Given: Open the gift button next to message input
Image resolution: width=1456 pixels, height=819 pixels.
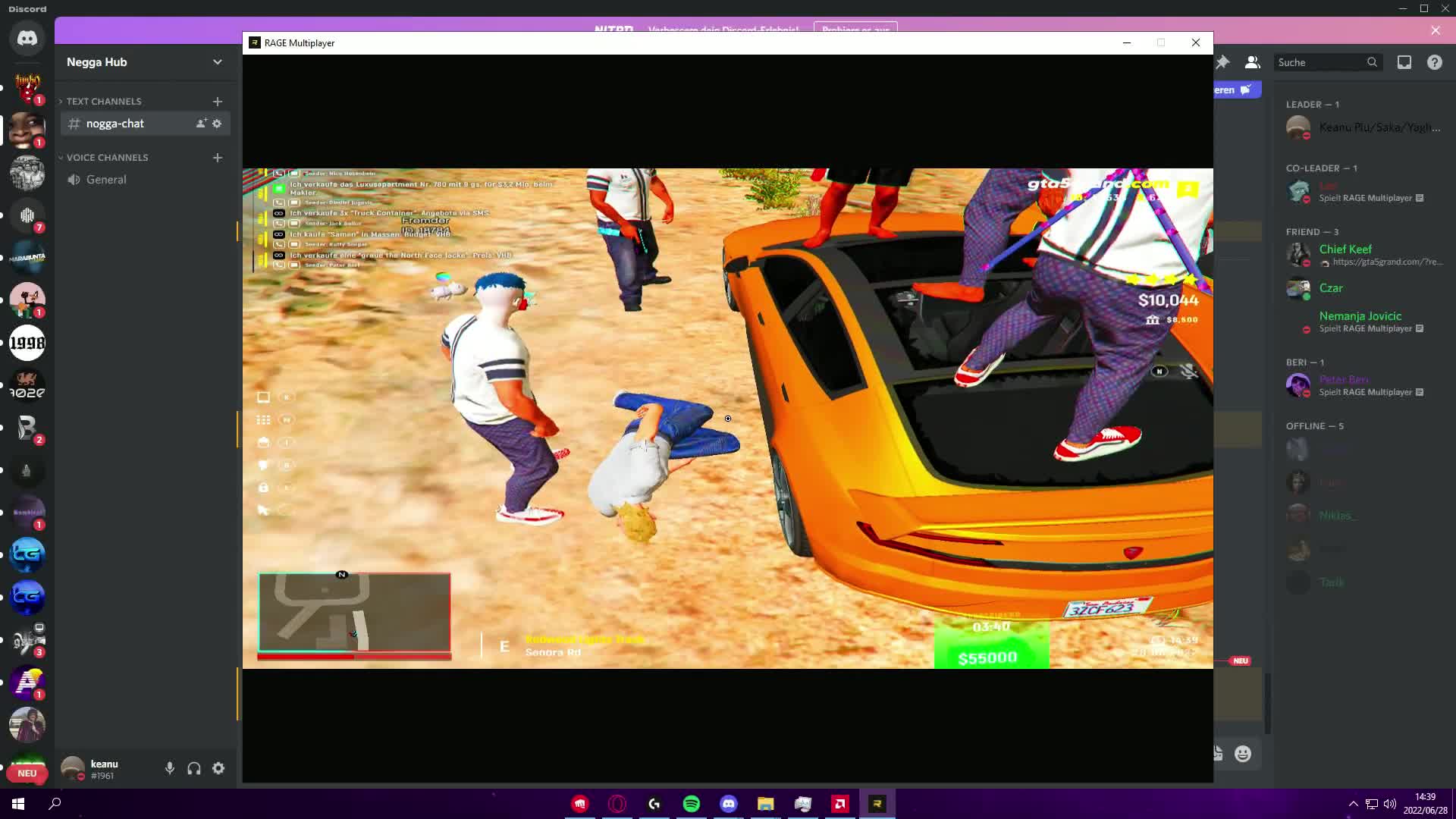Looking at the screenshot, I should [x=1218, y=753].
